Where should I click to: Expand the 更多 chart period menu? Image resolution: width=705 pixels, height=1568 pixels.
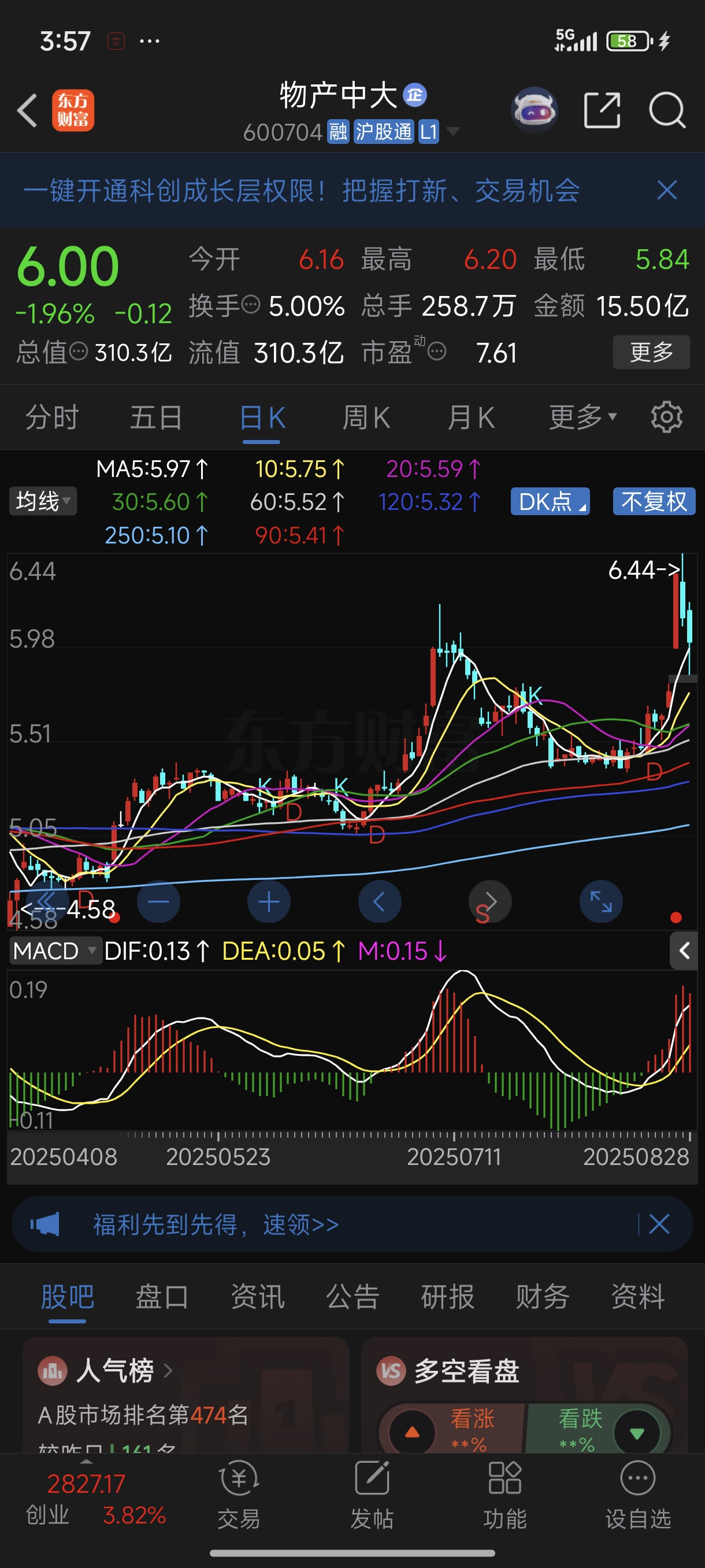[583, 417]
